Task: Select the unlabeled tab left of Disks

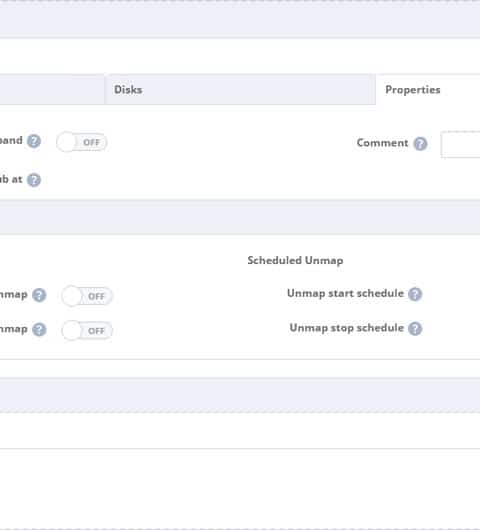Action: [52, 90]
